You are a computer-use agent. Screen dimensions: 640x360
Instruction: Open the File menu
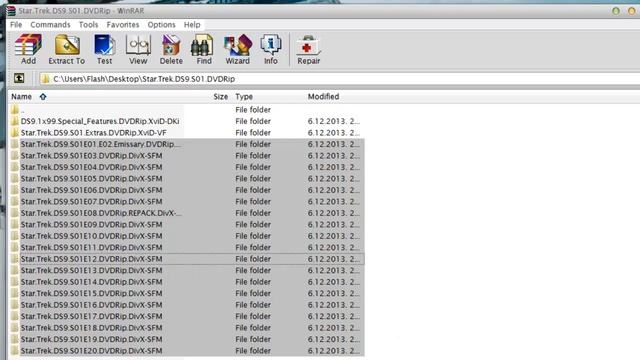tap(16, 25)
